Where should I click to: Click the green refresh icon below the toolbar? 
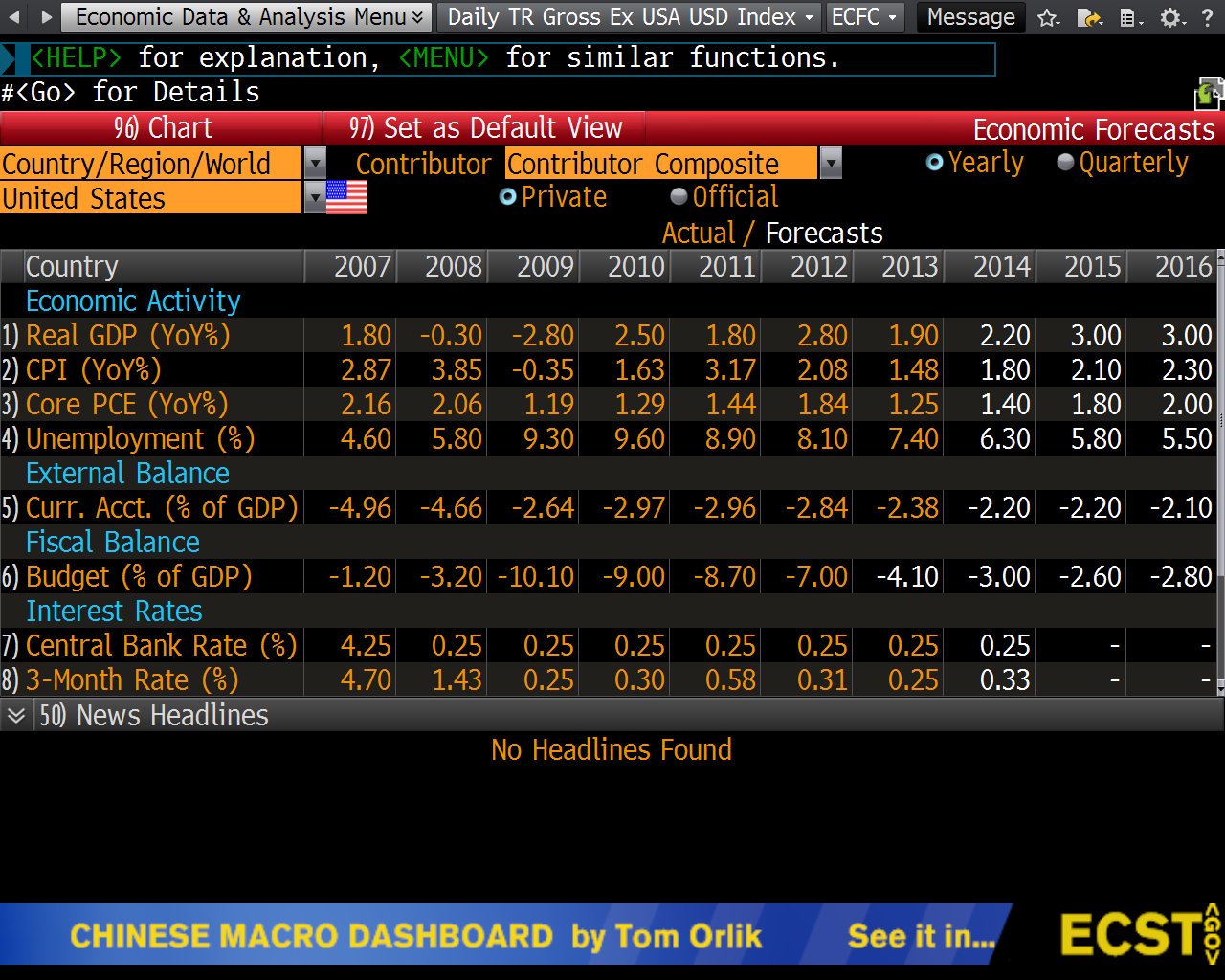(x=1208, y=93)
